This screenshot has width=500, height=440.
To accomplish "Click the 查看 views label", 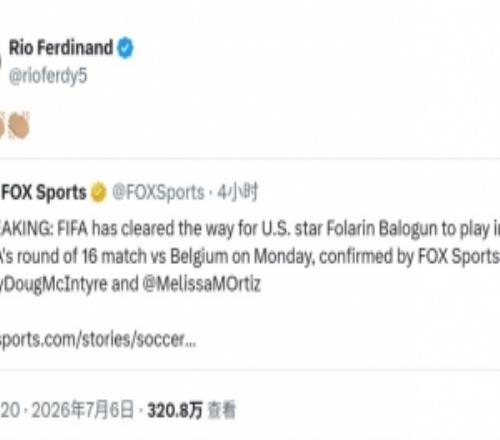I will pos(221,410).
